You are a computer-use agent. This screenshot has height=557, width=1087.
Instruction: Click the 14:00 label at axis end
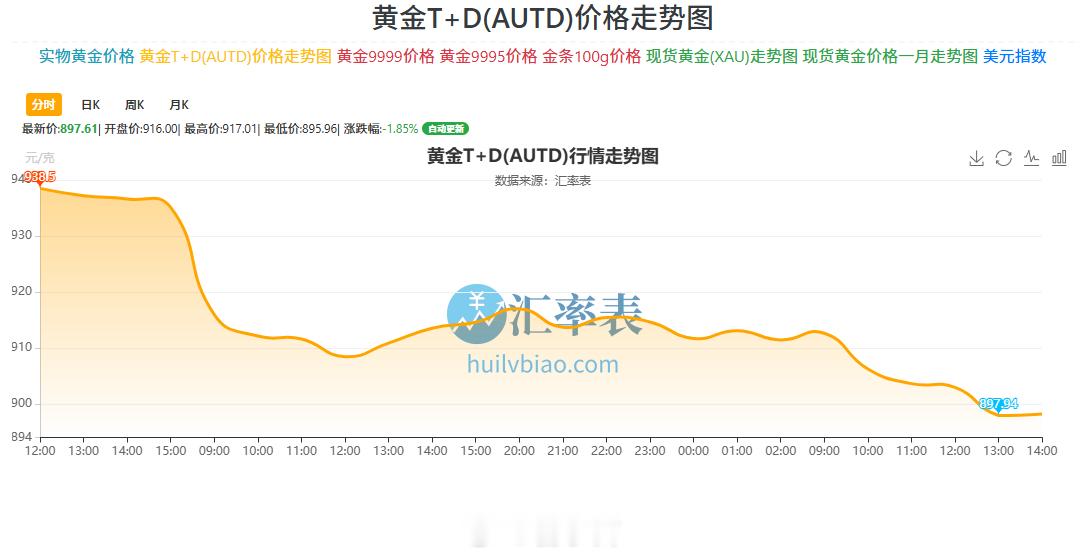(1042, 451)
